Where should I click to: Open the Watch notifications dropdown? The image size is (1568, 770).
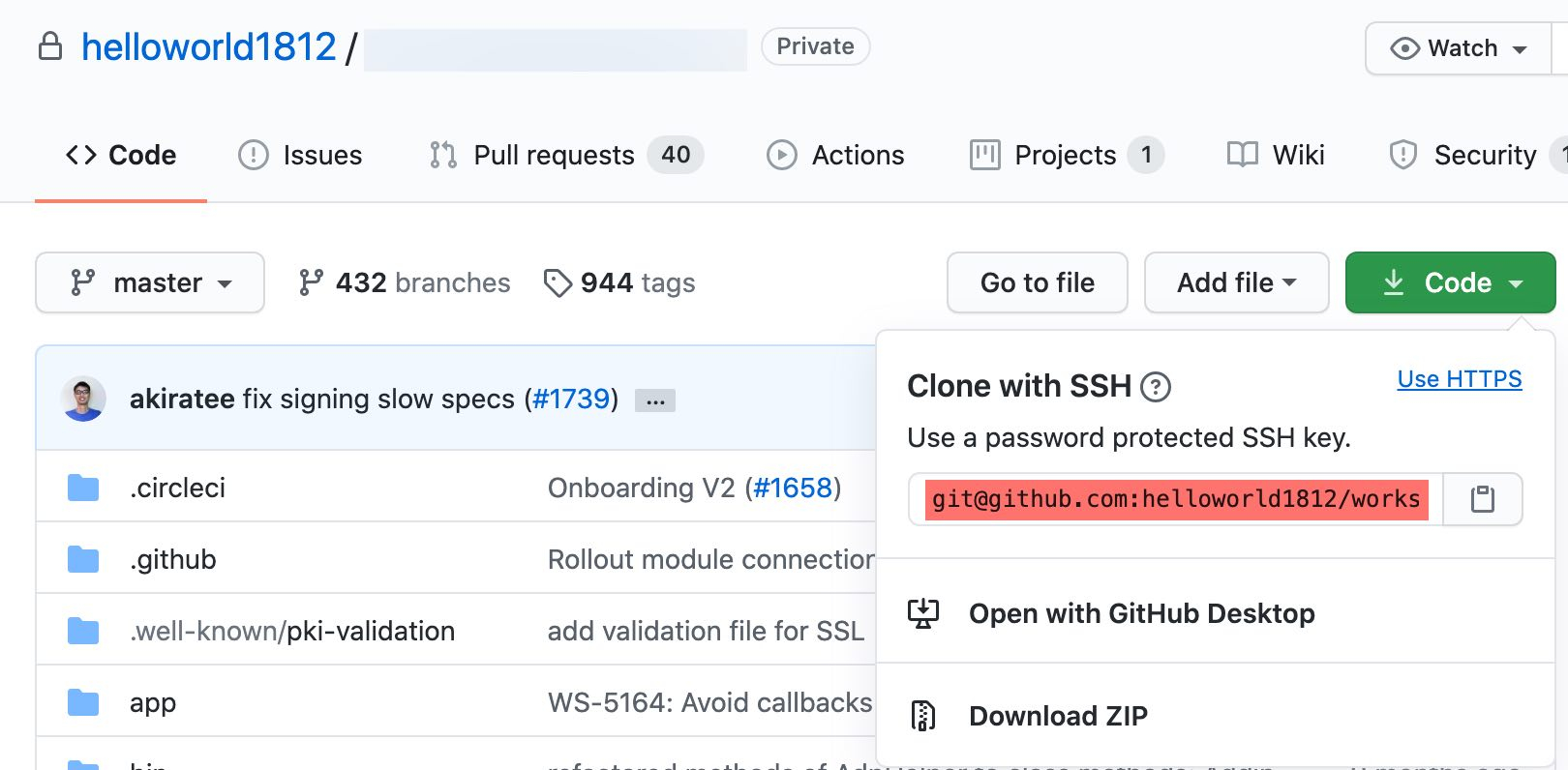pyautogui.click(x=1459, y=48)
